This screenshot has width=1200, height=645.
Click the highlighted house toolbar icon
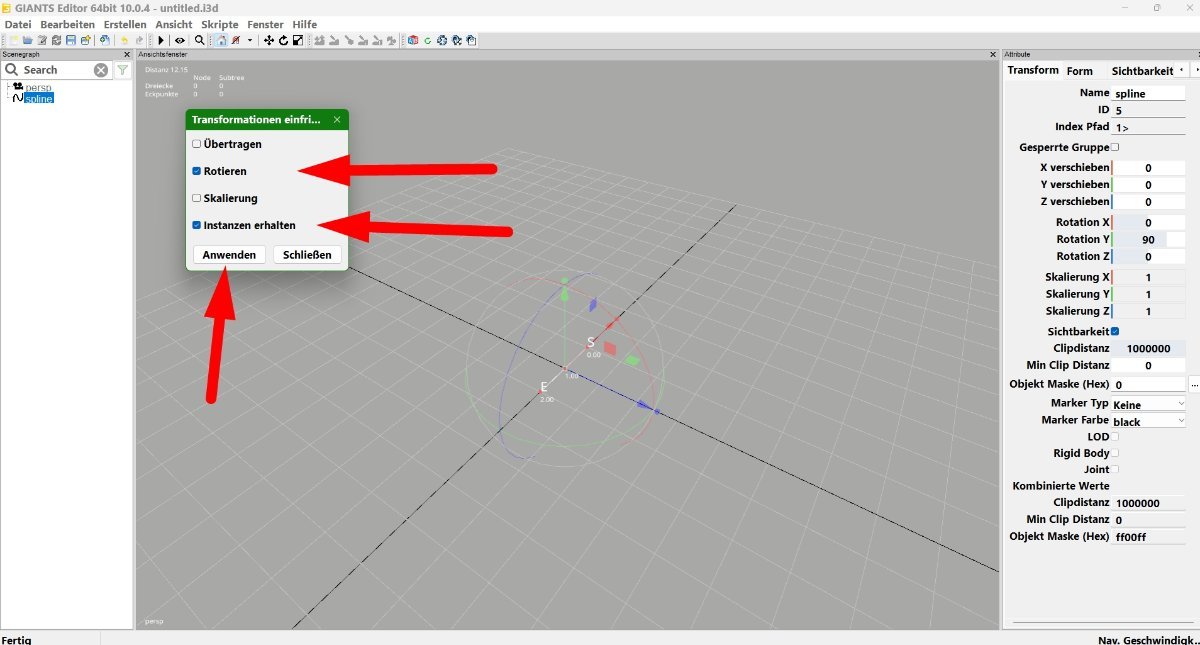pos(221,40)
